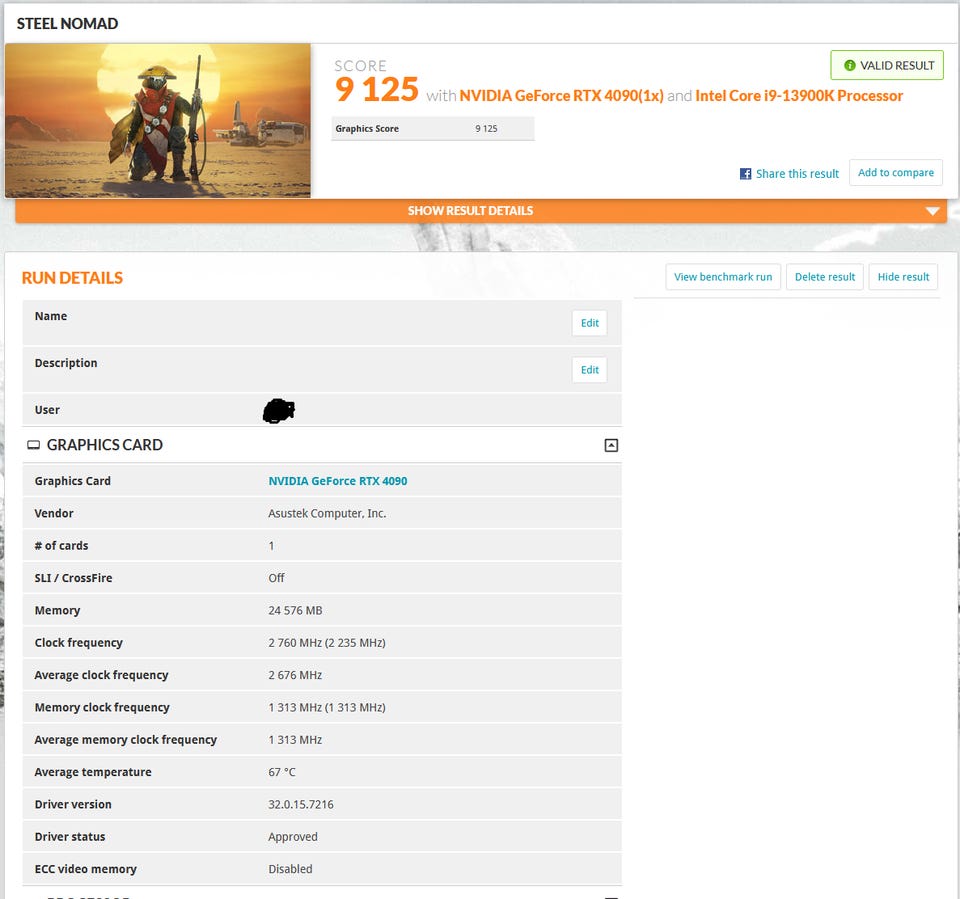Click Driver status Approved value
The image size is (960, 899).
click(x=293, y=837)
